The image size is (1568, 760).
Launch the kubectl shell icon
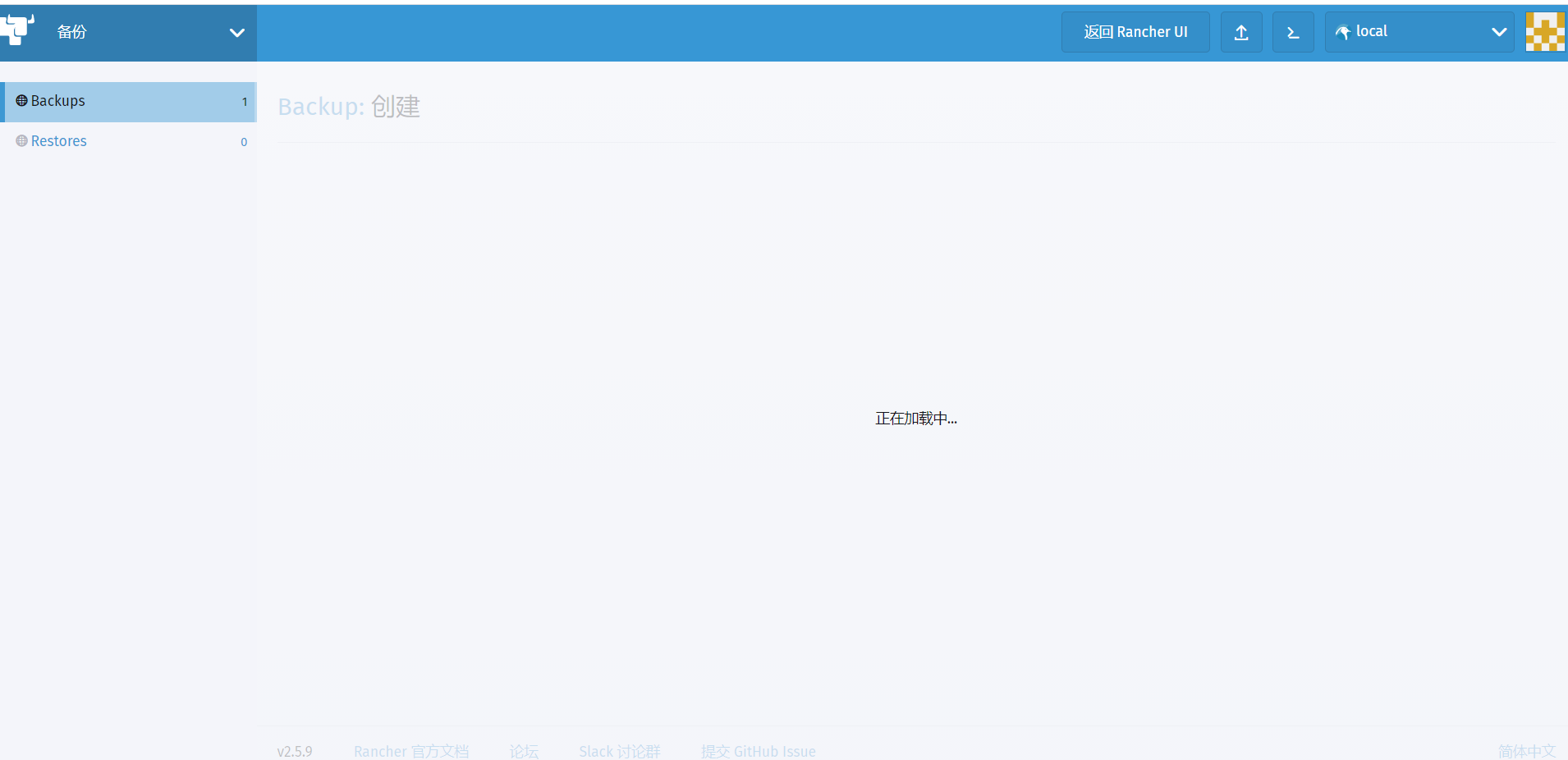click(1293, 32)
